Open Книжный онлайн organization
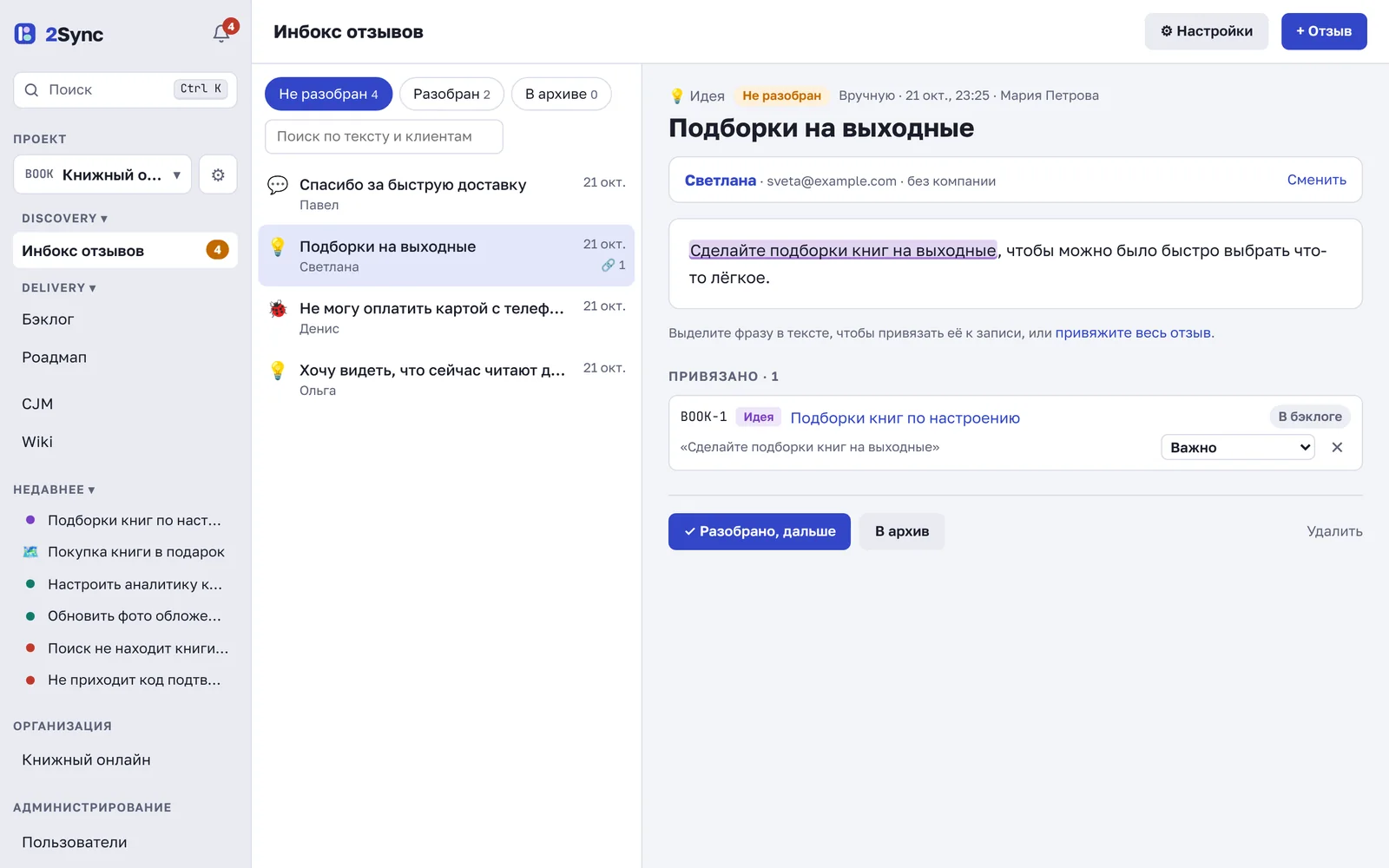1389x868 pixels. click(x=126, y=759)
